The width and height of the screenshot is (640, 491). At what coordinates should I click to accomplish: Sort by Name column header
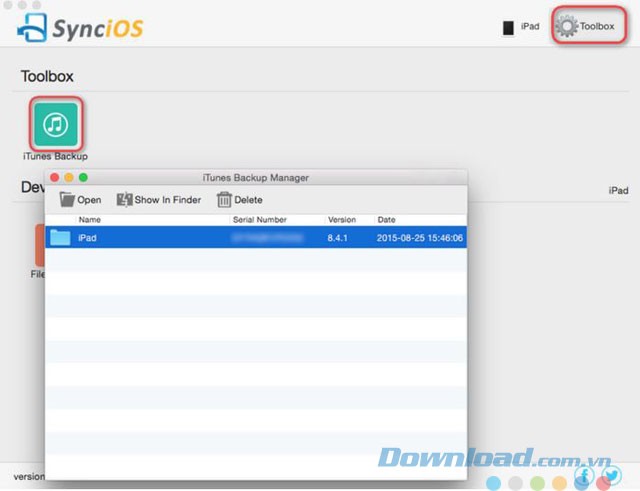click(x=90, y=220)
